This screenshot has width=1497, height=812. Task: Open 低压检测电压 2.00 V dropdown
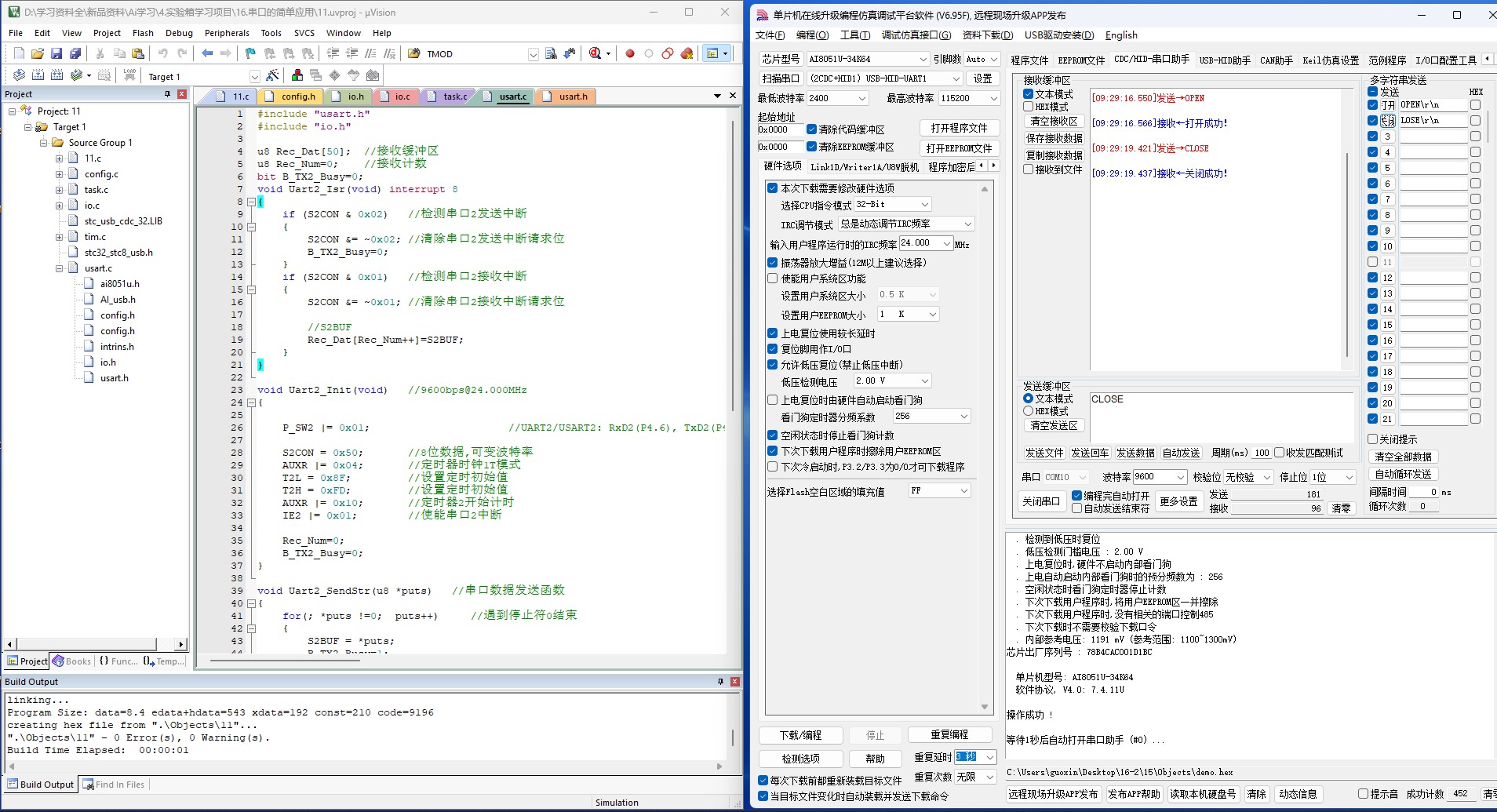click(924, 381)
